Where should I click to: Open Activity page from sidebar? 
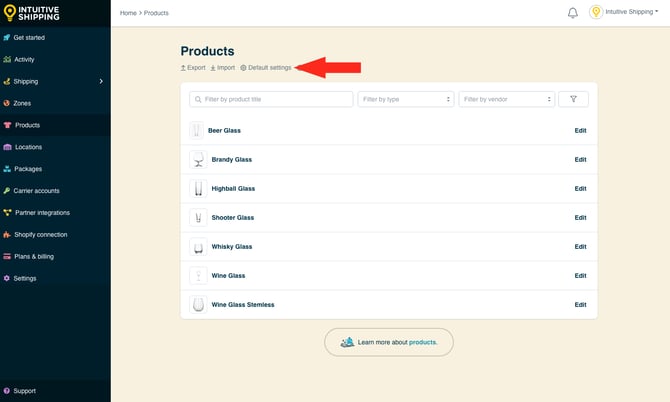24,59
